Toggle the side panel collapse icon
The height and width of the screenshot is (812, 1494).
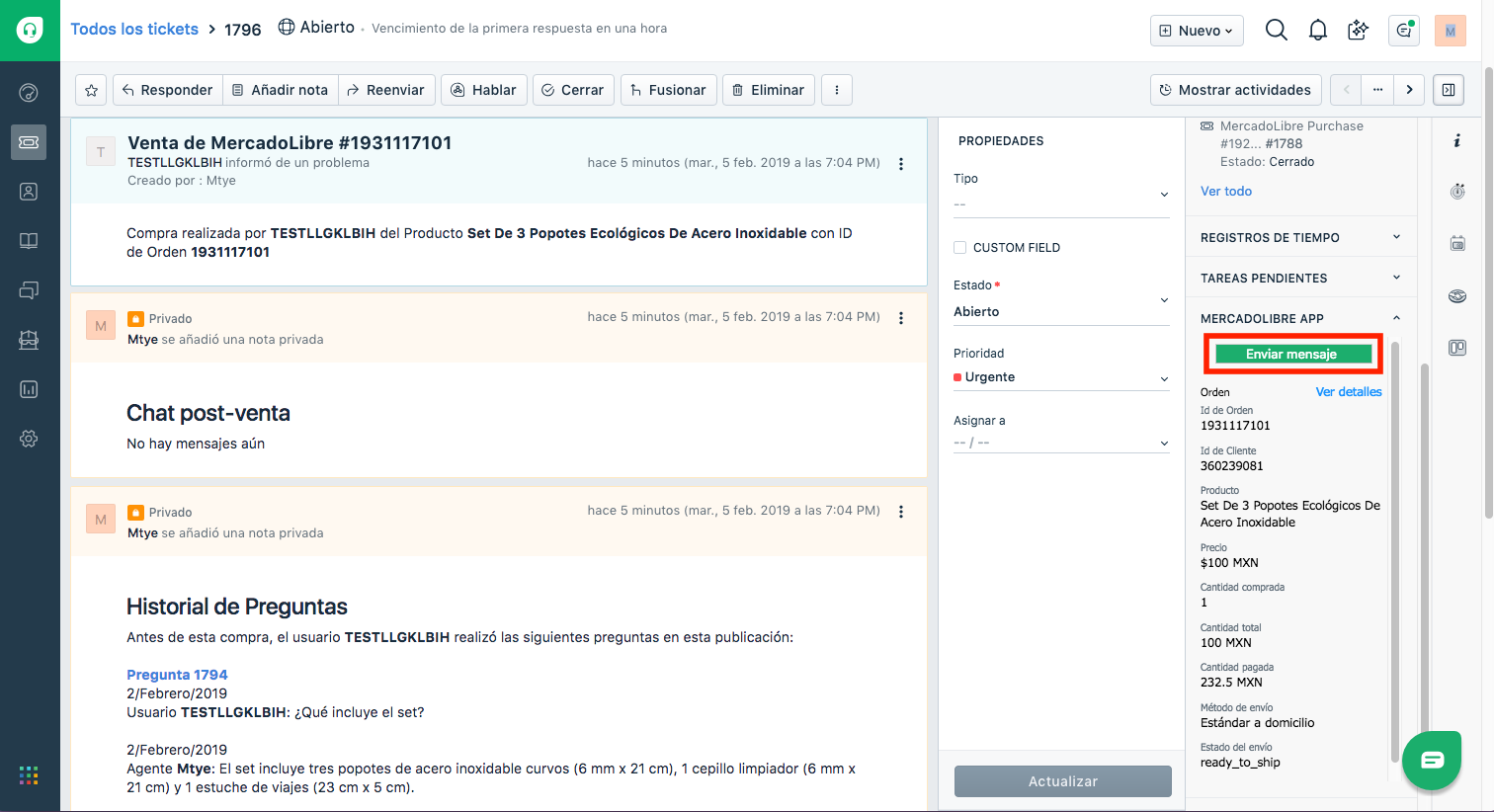pos(1449,90)
